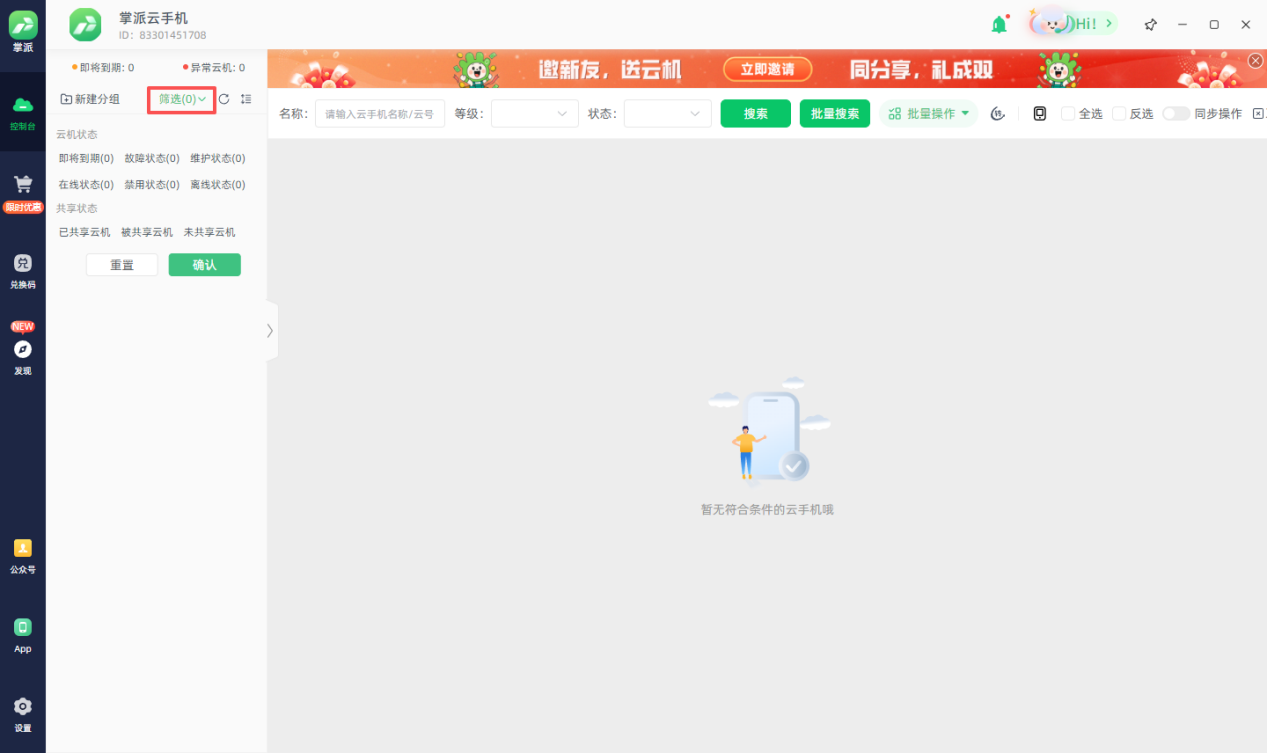This screenshot has height=753, width=1267.
Task: Click the 确认 confirm button
Action: tap(205, 265)
